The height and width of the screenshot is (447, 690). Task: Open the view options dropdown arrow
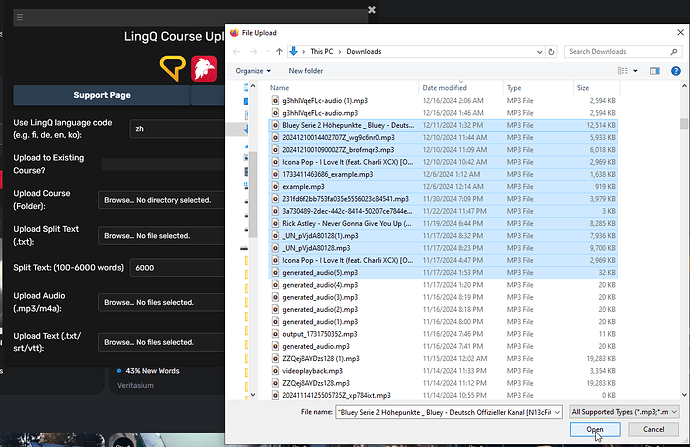[635, 71]
